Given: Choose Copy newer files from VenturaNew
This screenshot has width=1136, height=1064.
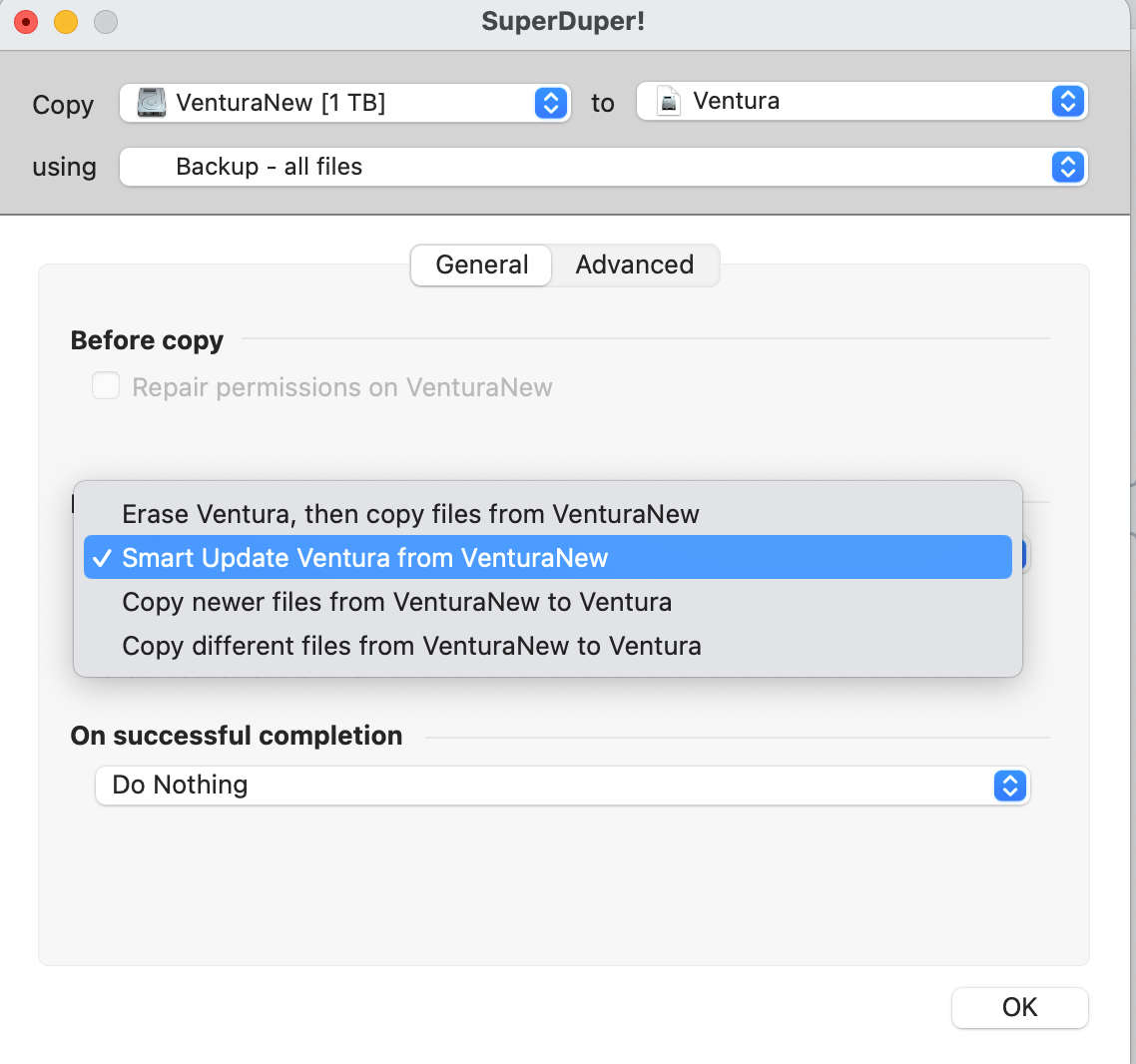Looking at the screenshot, I should pos(396,602).
